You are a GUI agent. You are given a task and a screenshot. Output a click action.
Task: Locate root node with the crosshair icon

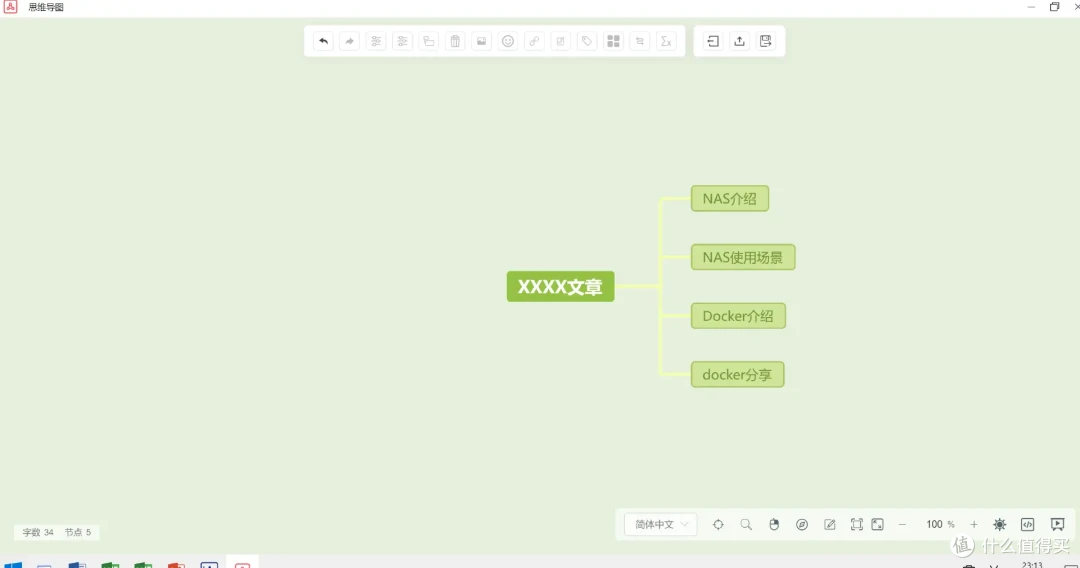pyautogui.click(x=718, y=525)
